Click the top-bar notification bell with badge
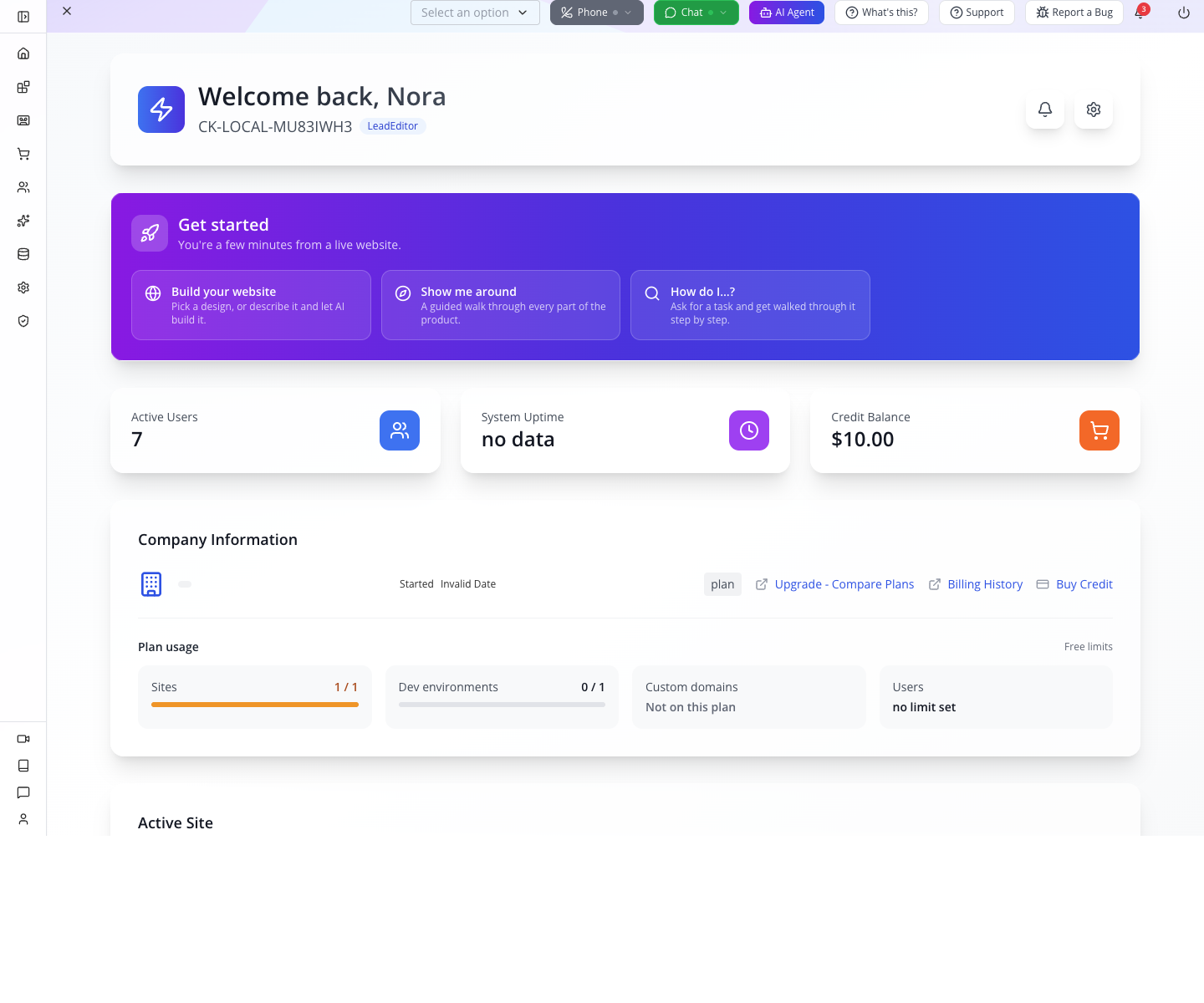 coord(1140,12)
